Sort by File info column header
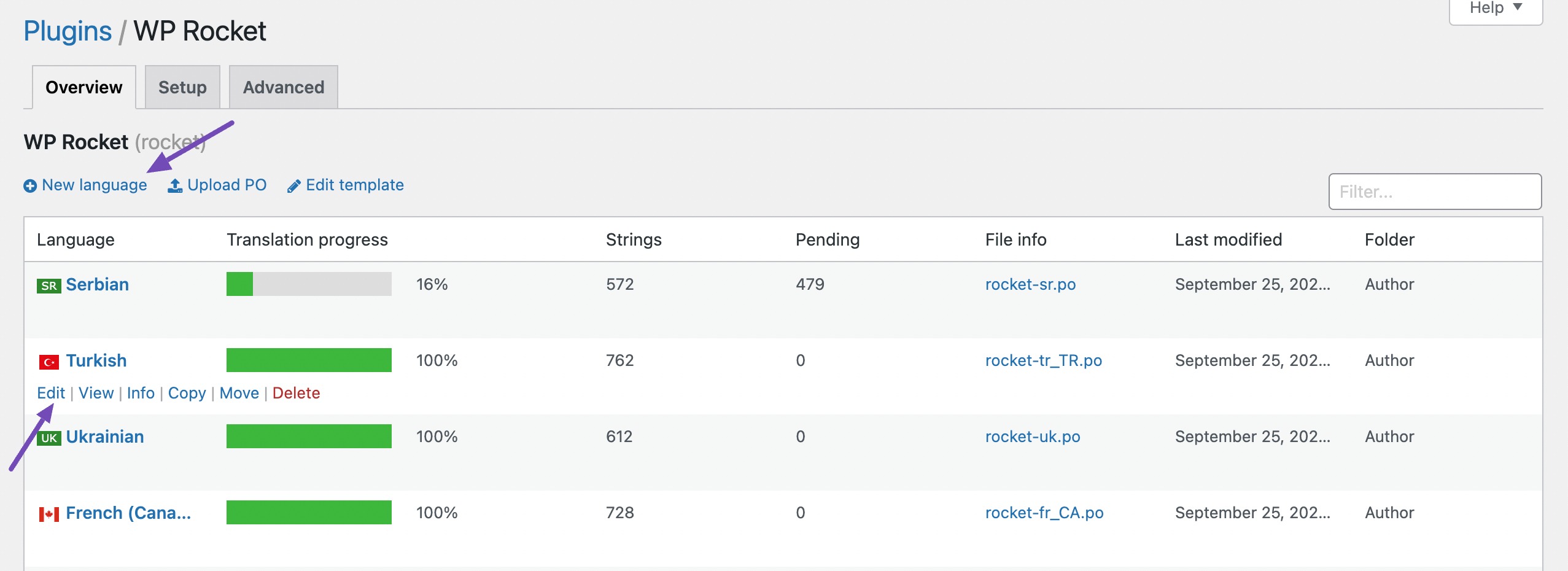The height and width of the screenshot is (571, 1568). click(x=1016, y=239)
